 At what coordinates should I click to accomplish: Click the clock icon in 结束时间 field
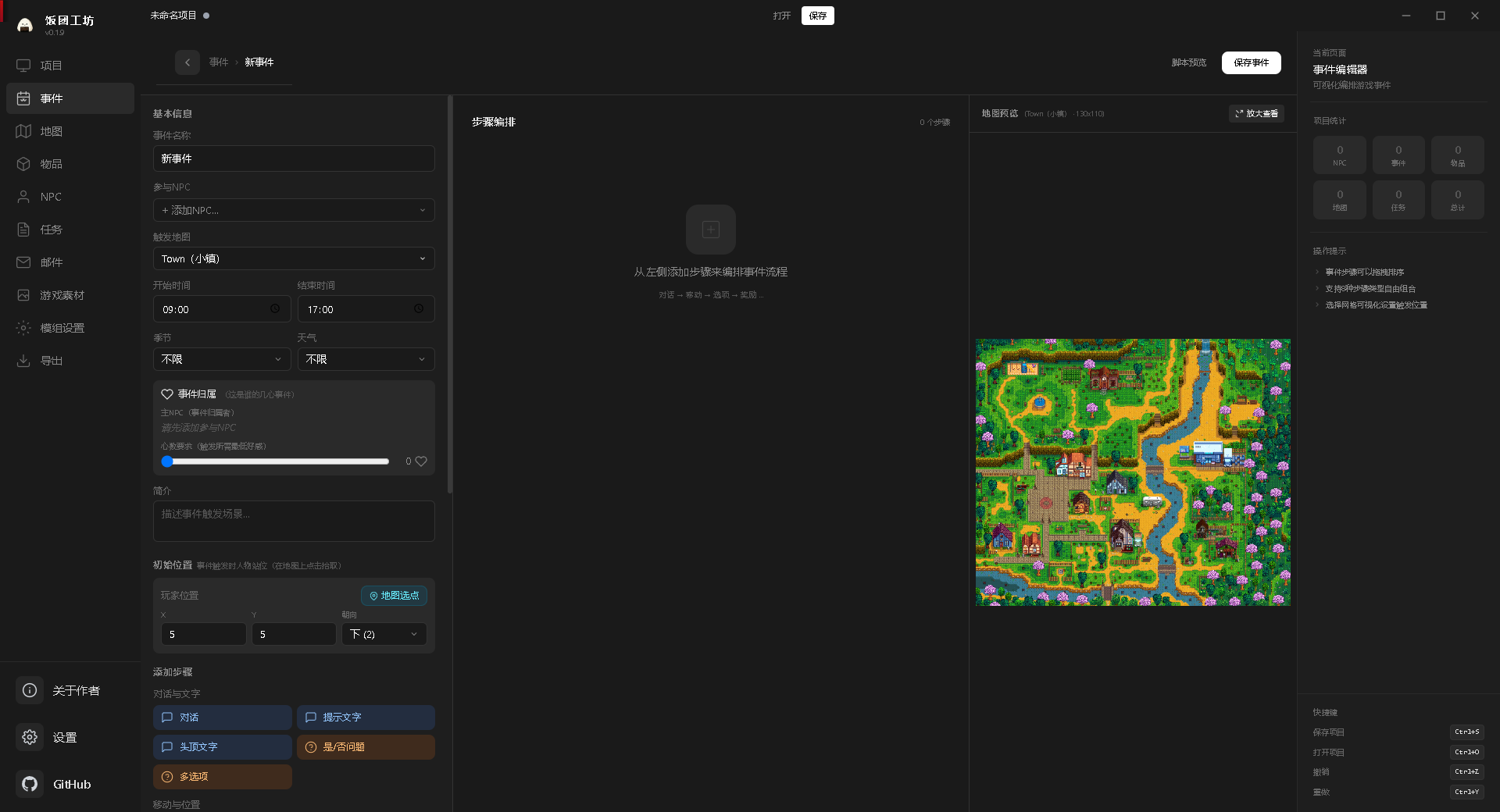[419, 309]
